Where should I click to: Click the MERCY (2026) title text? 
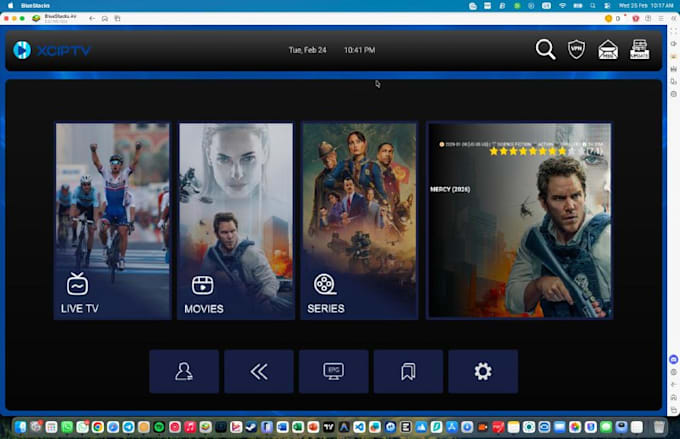(x=450, y=189)
